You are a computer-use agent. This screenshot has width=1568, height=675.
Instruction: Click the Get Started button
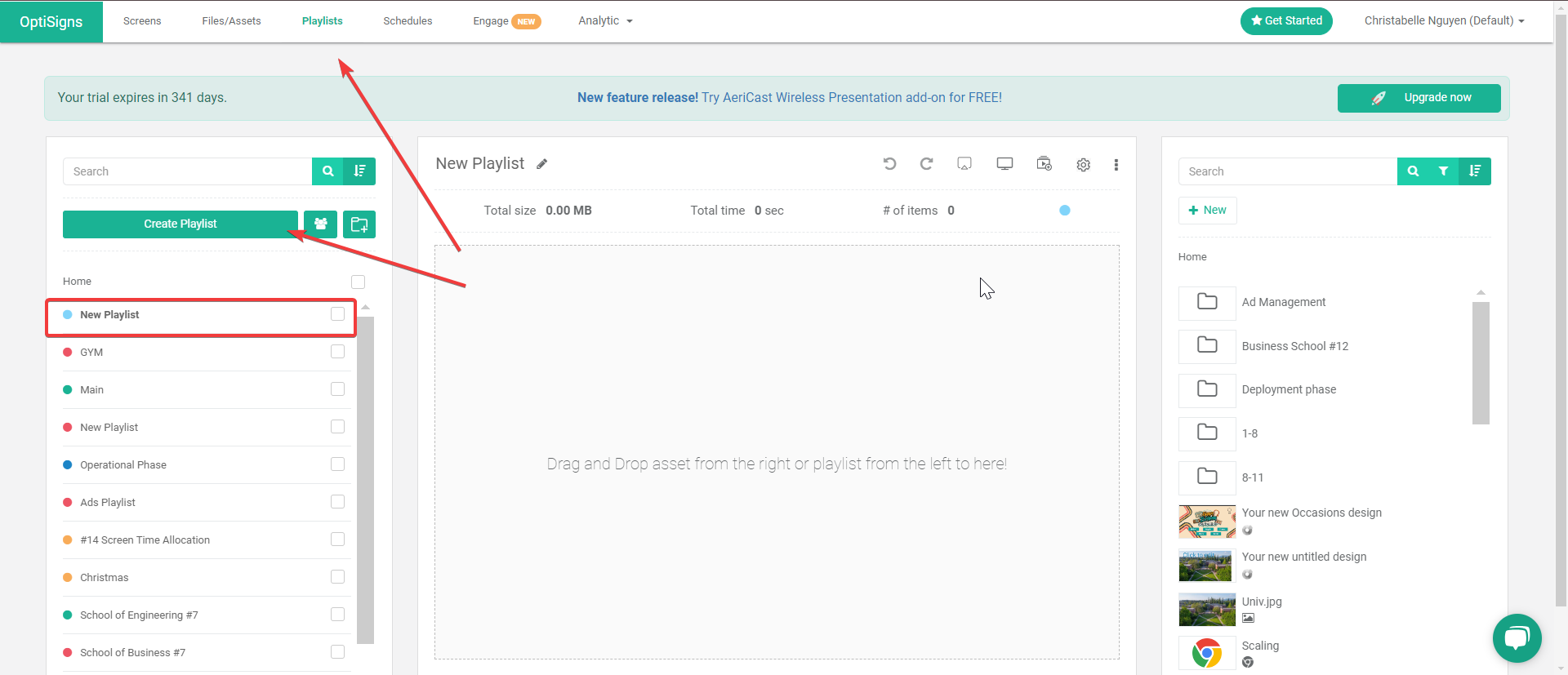(x=1286, y=21)
